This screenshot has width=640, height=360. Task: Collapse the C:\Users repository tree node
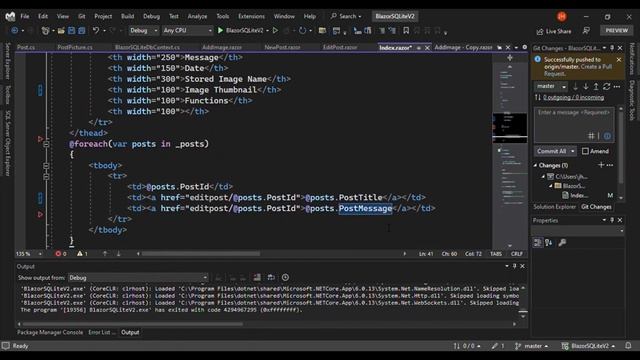tap(543, 176)
